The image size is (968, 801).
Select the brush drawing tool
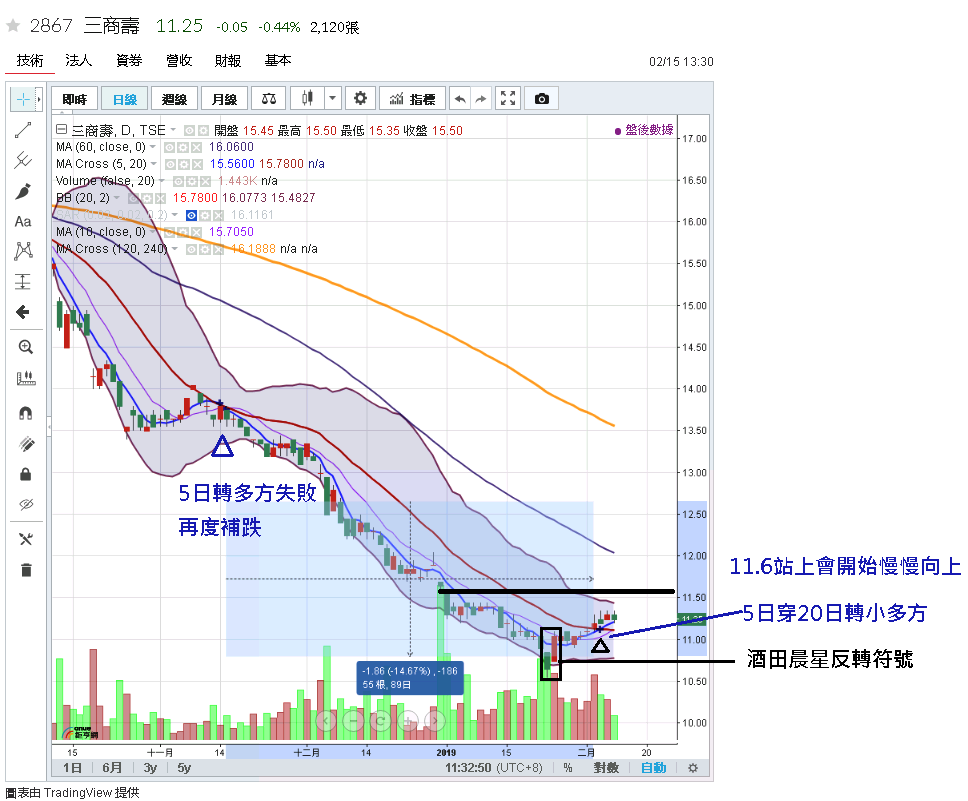pos(23,191)
